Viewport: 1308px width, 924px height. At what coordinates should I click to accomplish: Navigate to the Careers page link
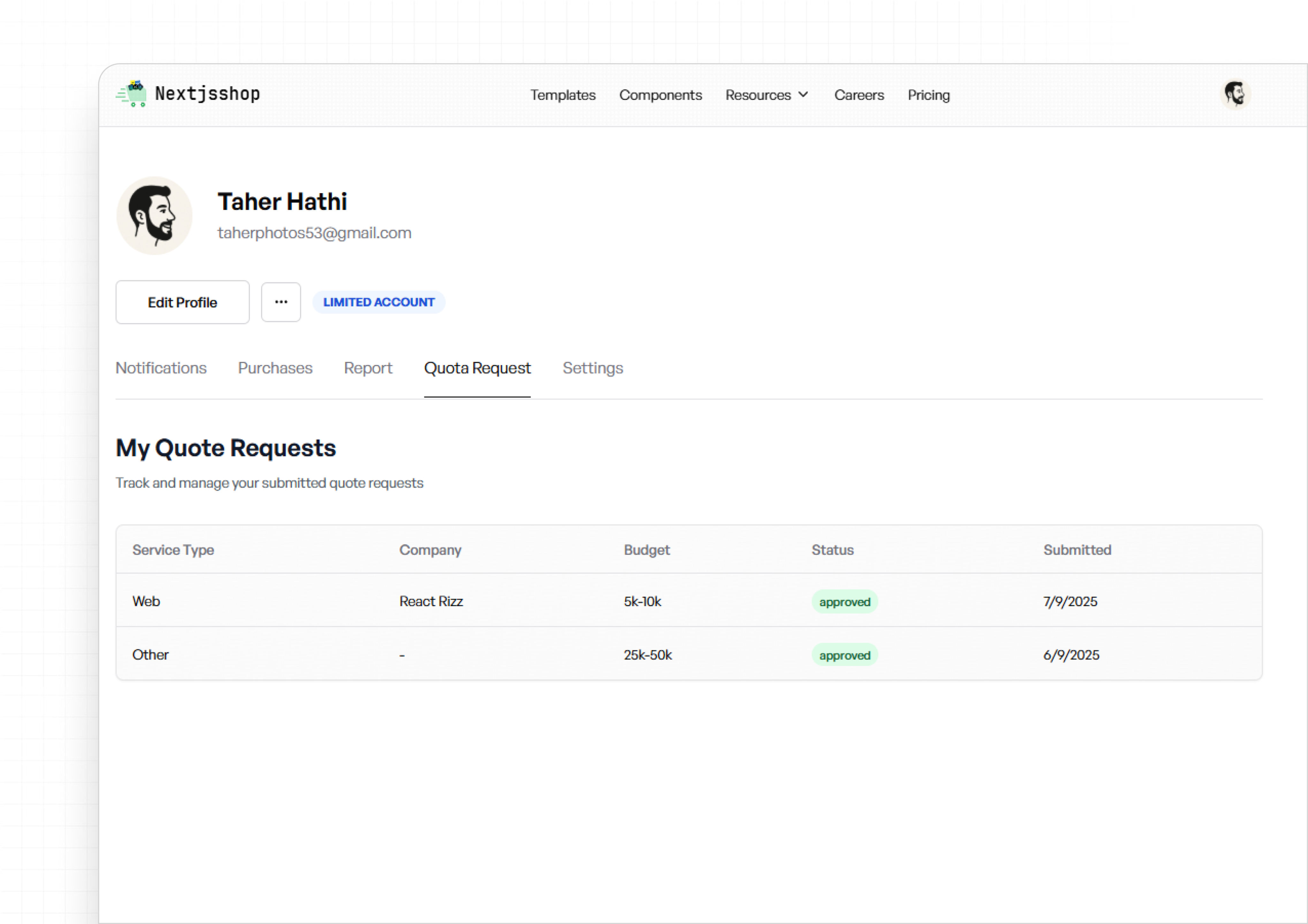coord(858,95)
